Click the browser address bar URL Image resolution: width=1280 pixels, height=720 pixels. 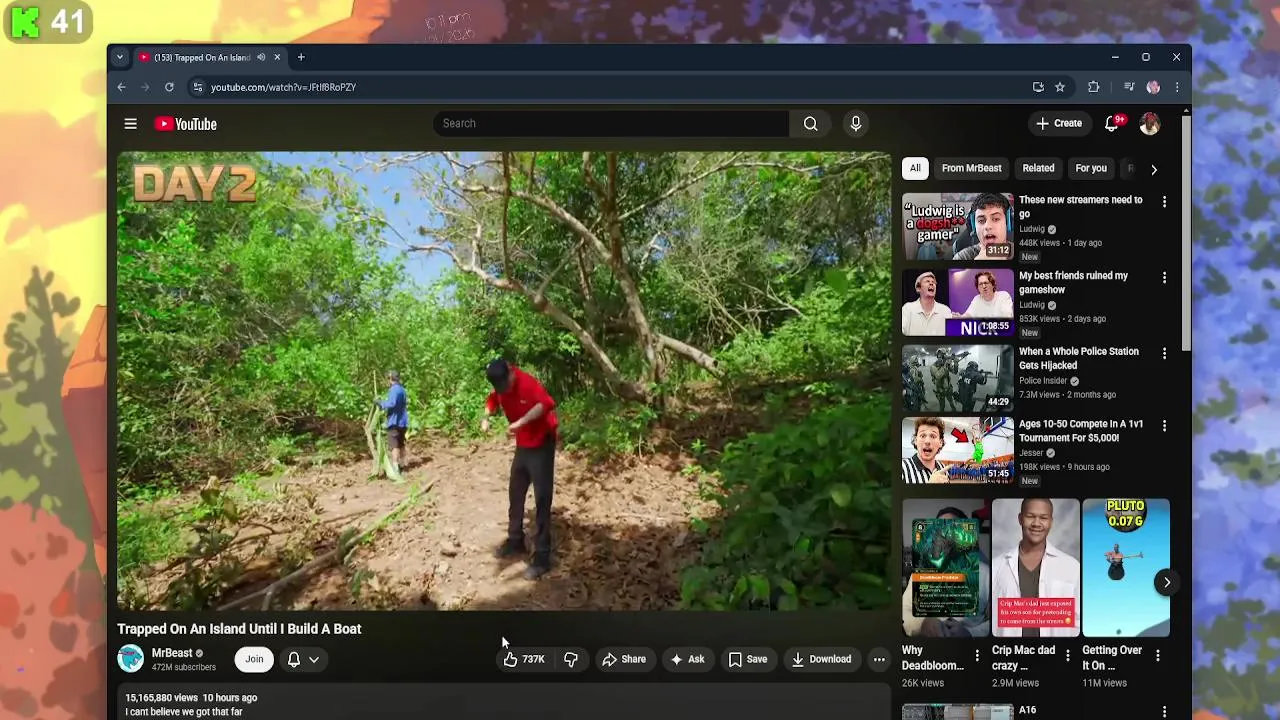pos(283,87)
